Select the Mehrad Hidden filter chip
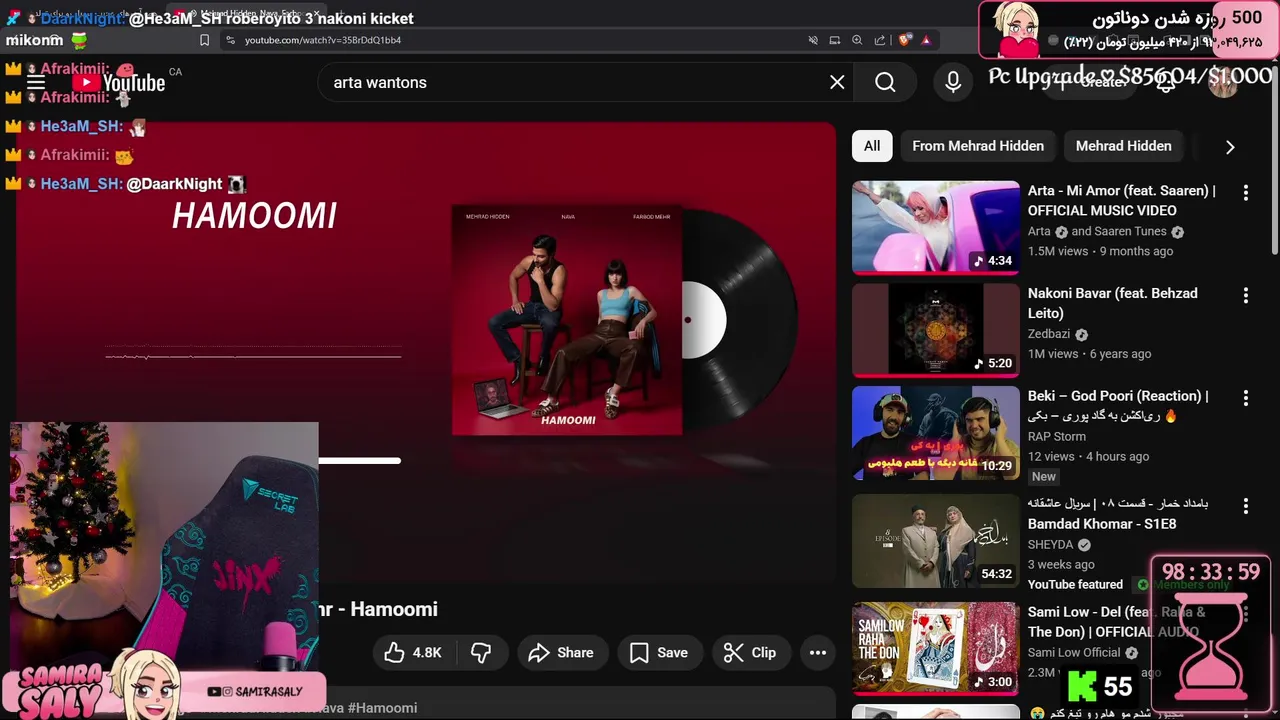This screenshot has width=1280, height=720. (x=1123, y=146)
